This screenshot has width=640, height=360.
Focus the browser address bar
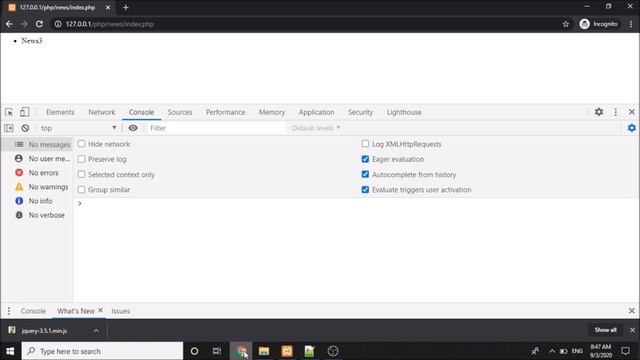click(306, 24)
